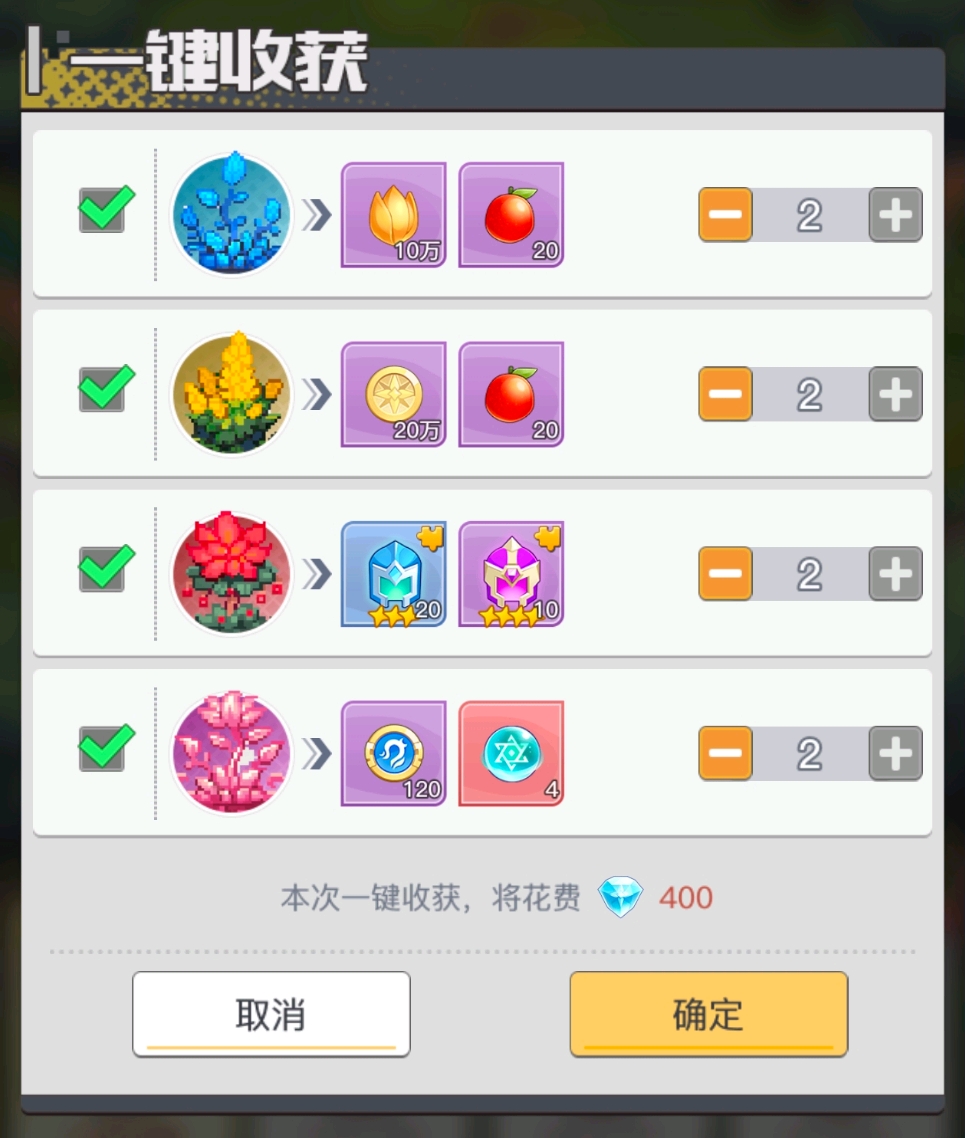Click the red flower plant icon
Viewport: 965px width, 1138px height.
coord(231,573)
